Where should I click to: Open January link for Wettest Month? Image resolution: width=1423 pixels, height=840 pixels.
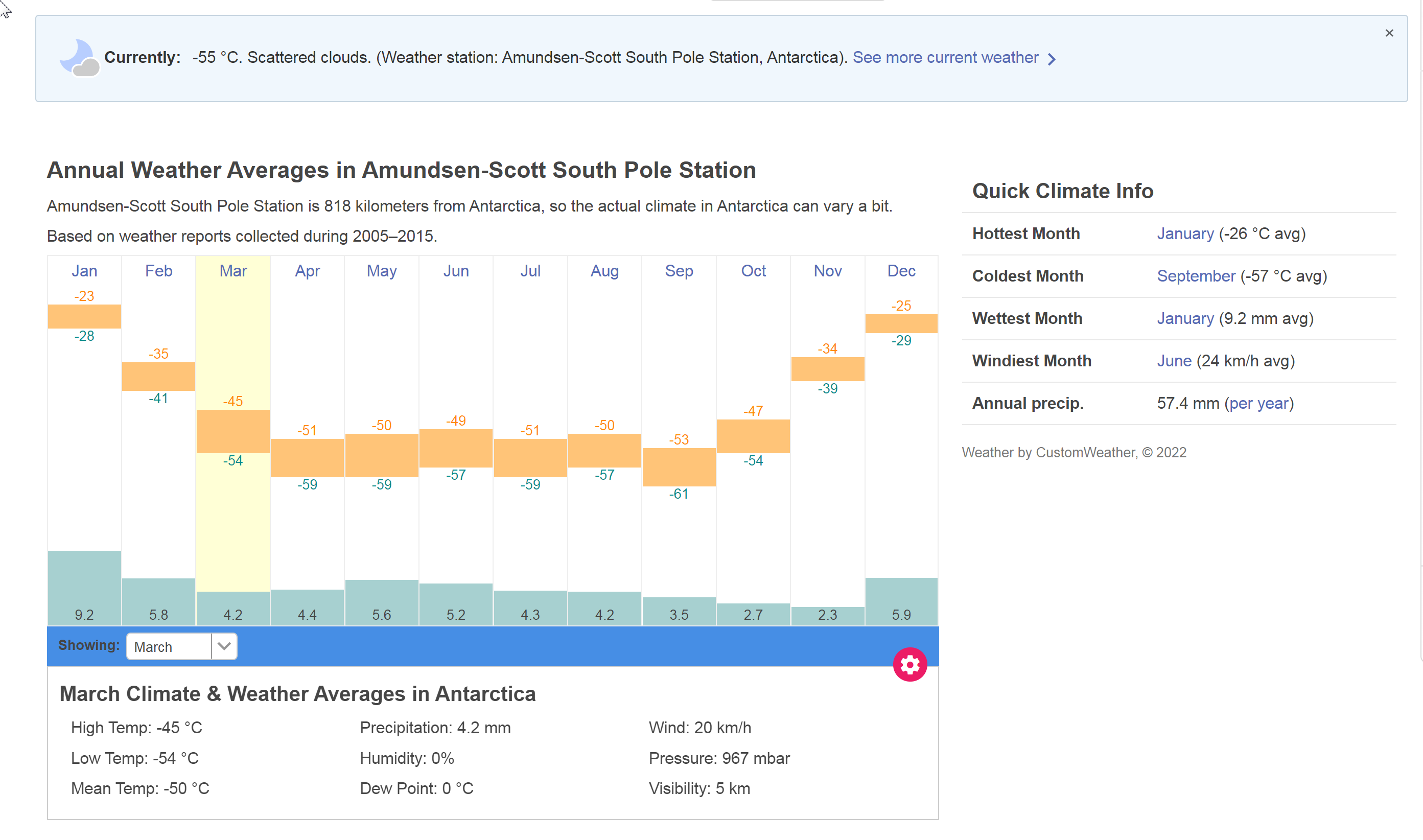(1185, 319)
